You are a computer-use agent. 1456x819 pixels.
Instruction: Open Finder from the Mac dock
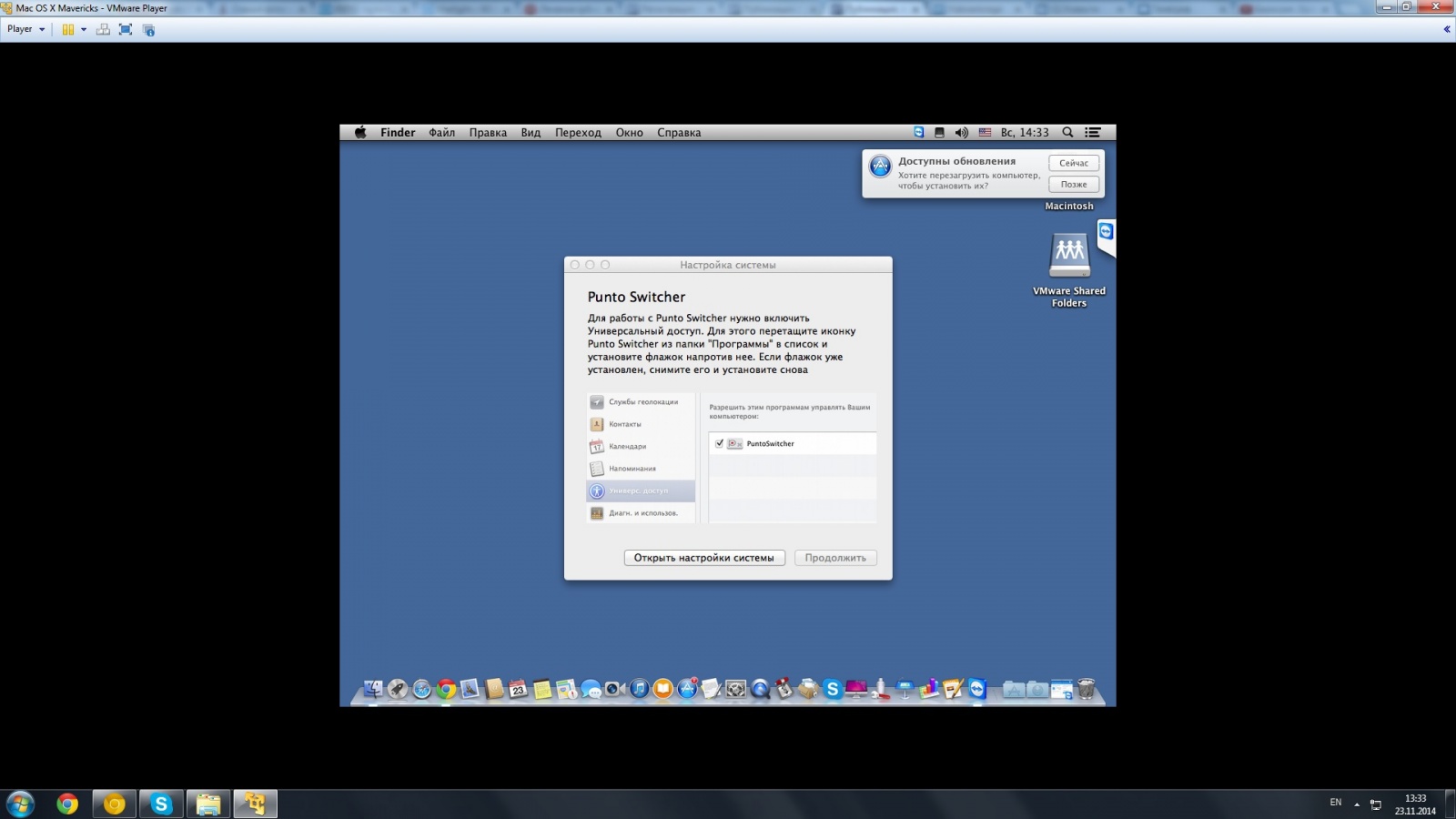coord(373,689)
